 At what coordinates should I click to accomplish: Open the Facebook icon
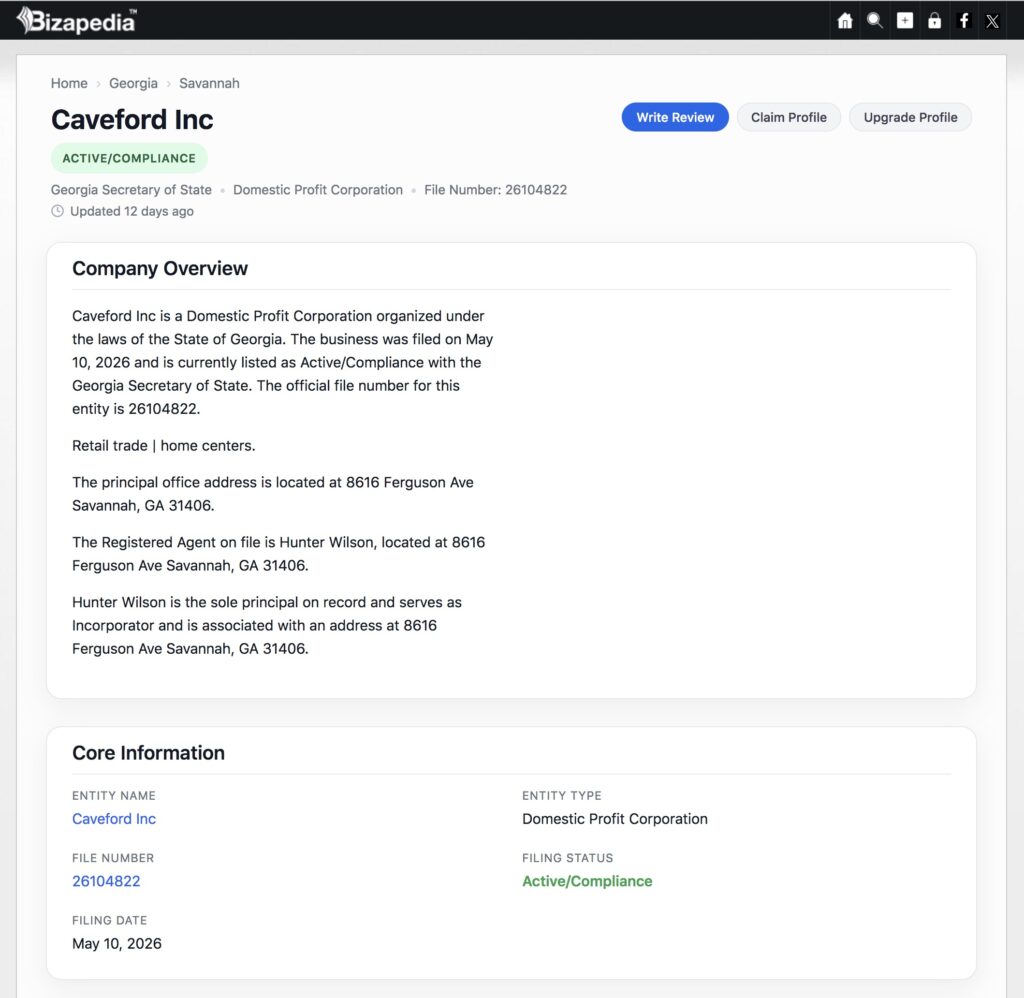964,21
